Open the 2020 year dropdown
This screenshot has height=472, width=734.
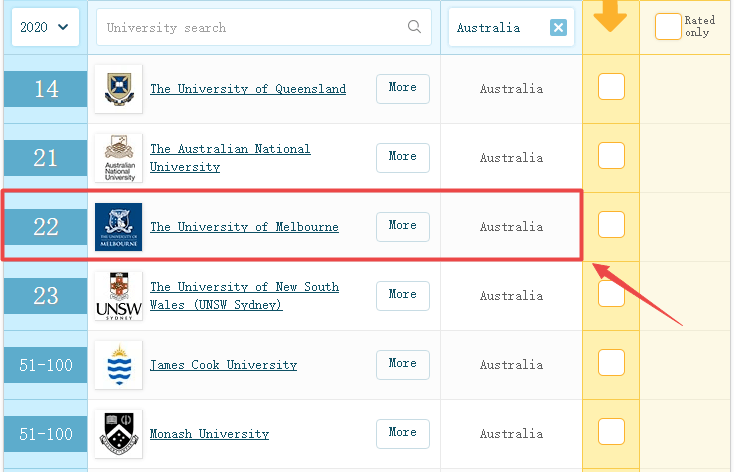(45, 27)
